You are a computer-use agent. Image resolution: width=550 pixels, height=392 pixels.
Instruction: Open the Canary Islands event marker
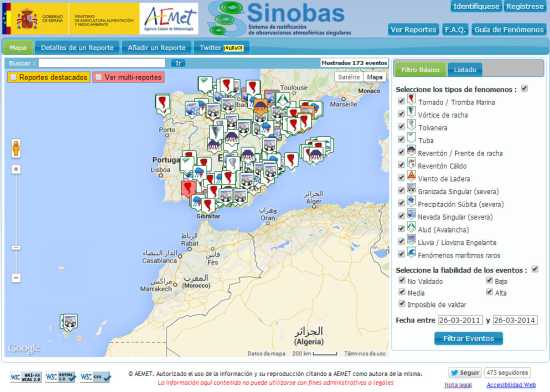click(69, 323)
